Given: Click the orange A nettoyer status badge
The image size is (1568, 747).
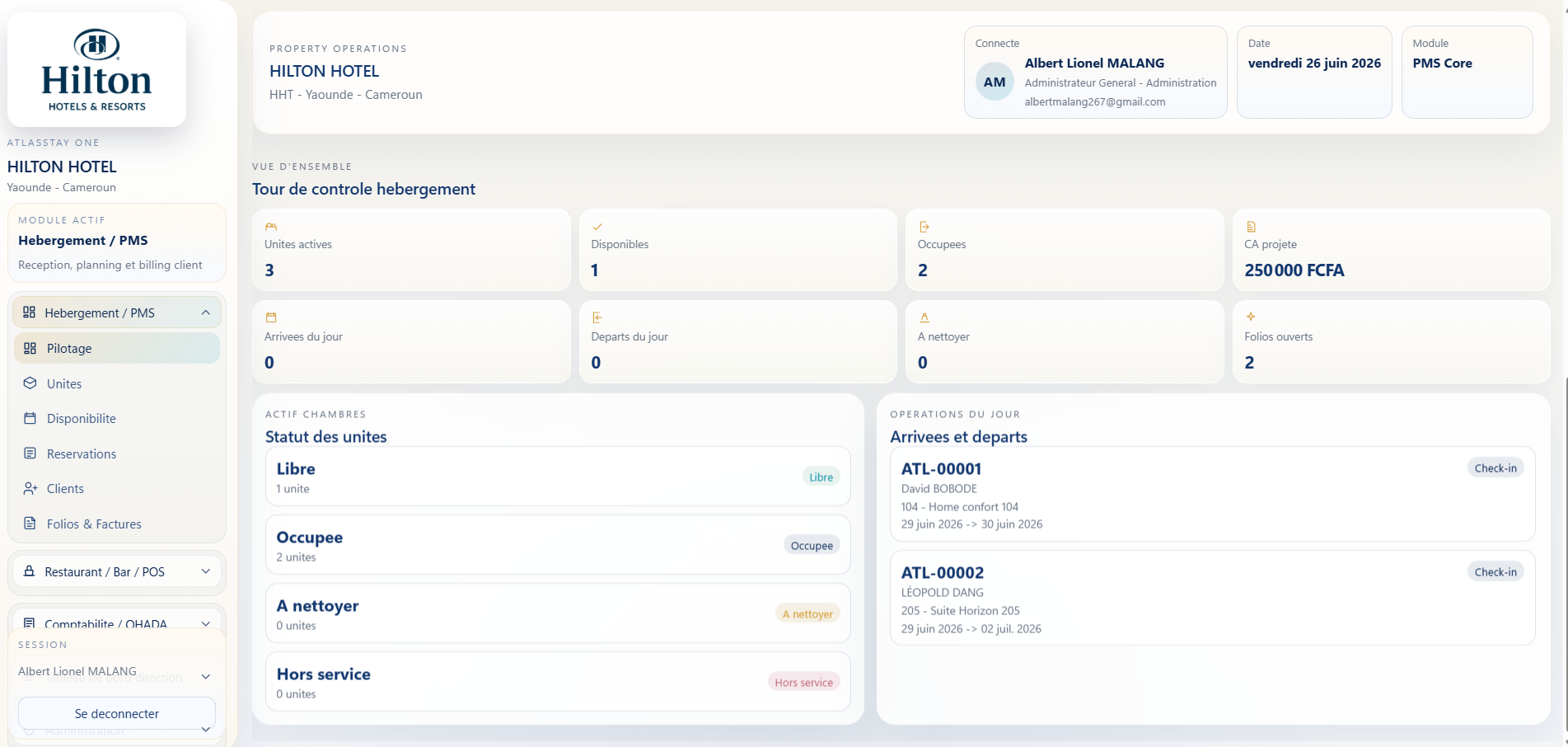Looking at the screenshot, I should [807, 613].
